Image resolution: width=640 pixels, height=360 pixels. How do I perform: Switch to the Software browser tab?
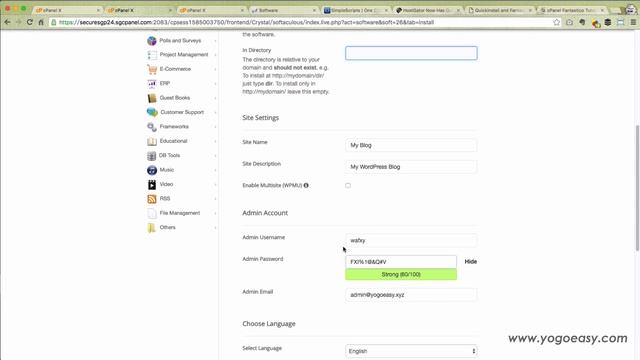pos(283,10)
